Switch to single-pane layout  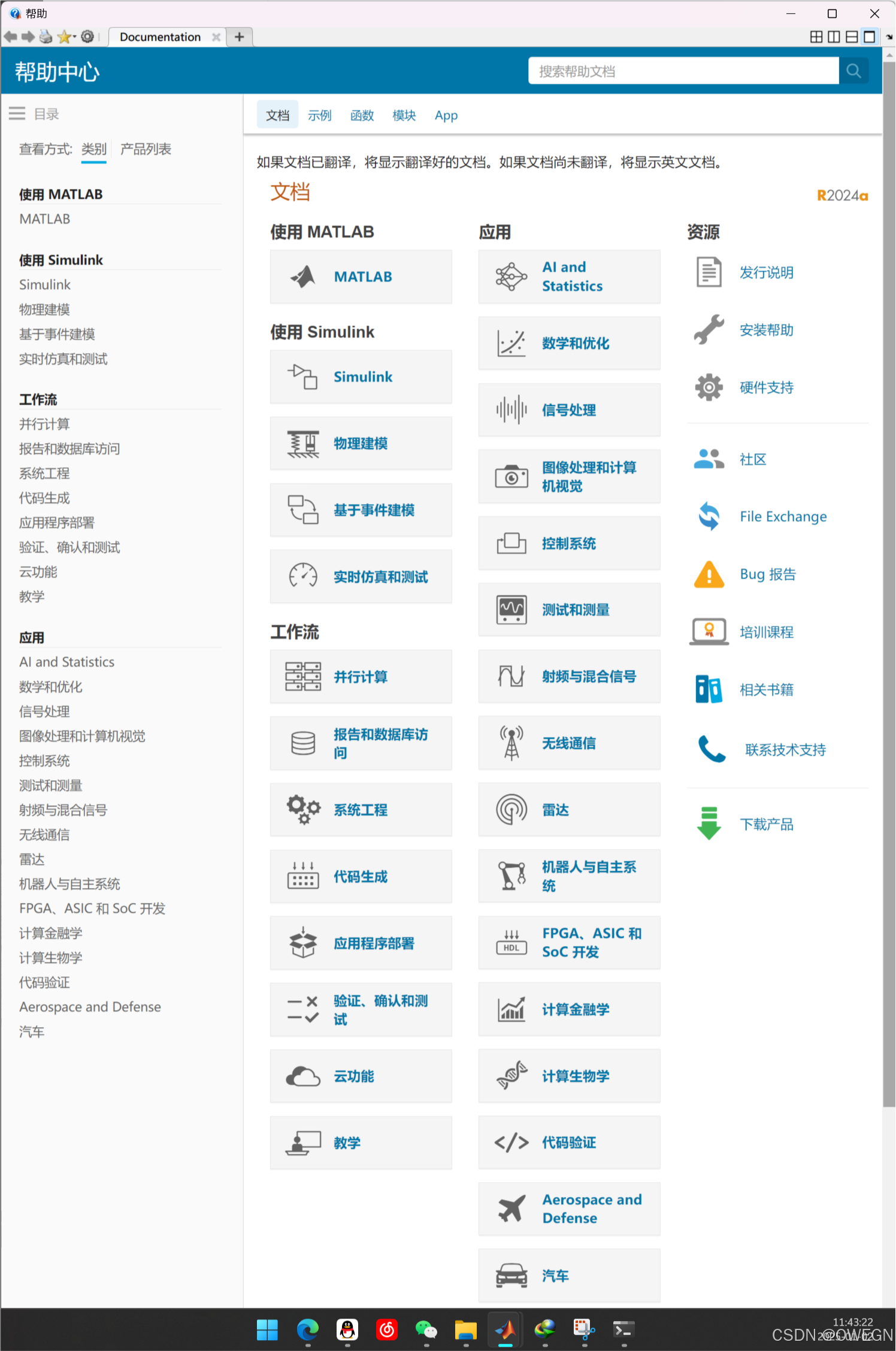click(x=869, y=37)
